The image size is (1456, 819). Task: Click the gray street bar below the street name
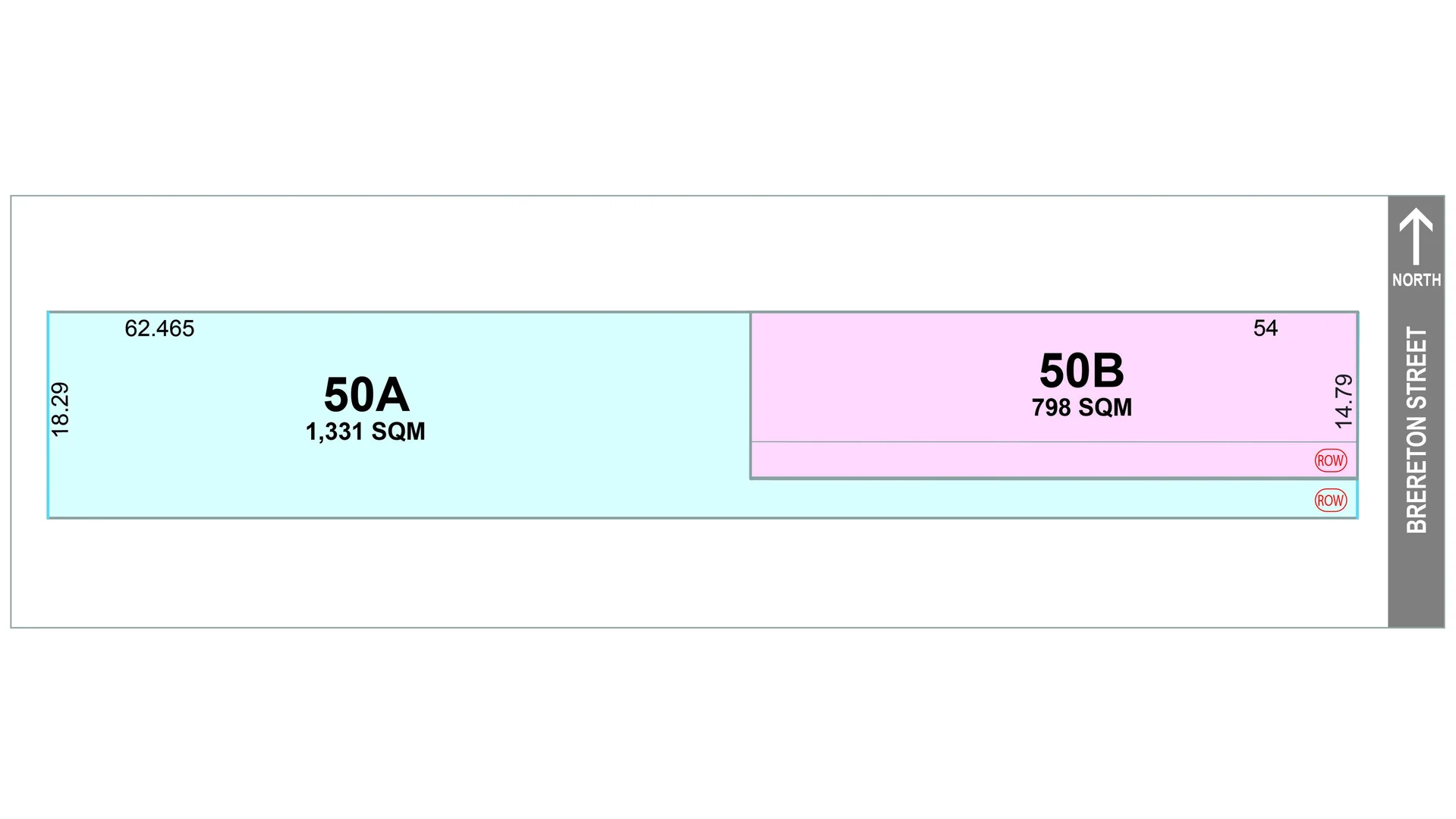click(1416, 584)
